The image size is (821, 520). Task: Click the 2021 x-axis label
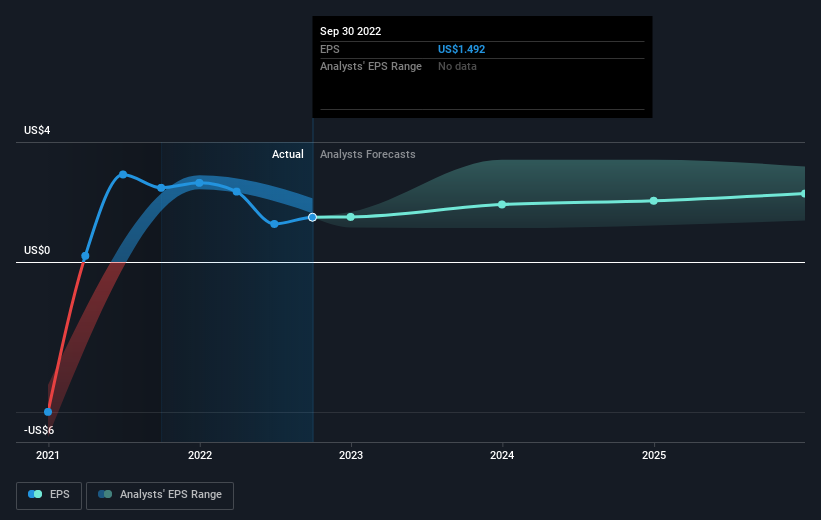(x=48, y=455)
